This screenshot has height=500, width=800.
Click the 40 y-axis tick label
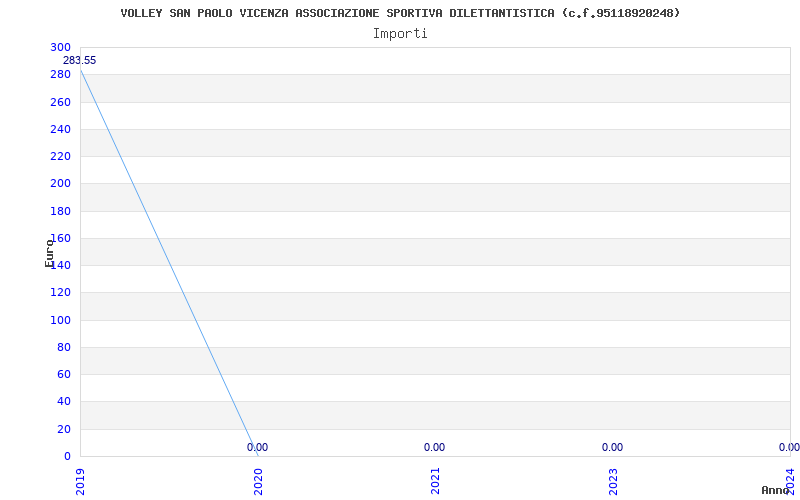pyautogui.click(x=64, y=402)
